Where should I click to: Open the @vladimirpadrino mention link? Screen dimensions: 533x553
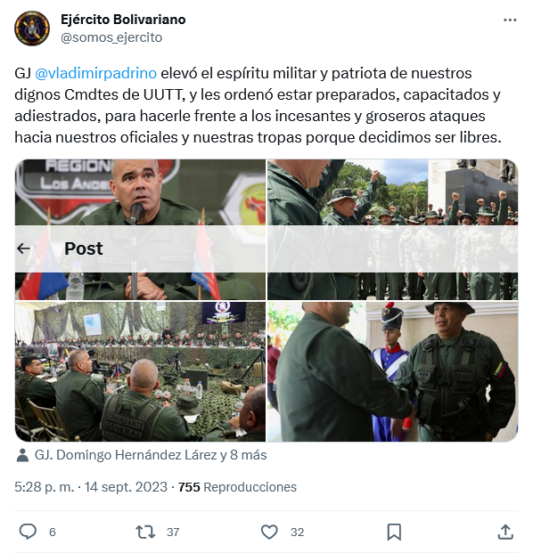(x=96, y=73)
